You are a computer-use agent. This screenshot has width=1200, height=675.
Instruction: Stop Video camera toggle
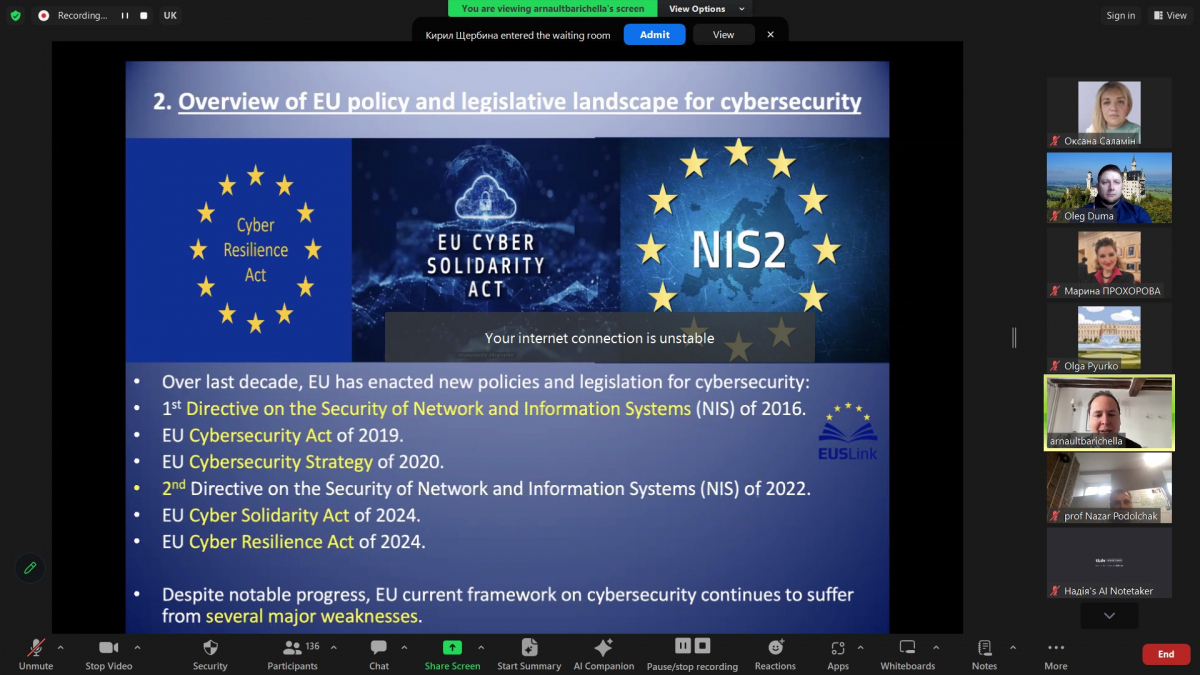tap(108, 654)
